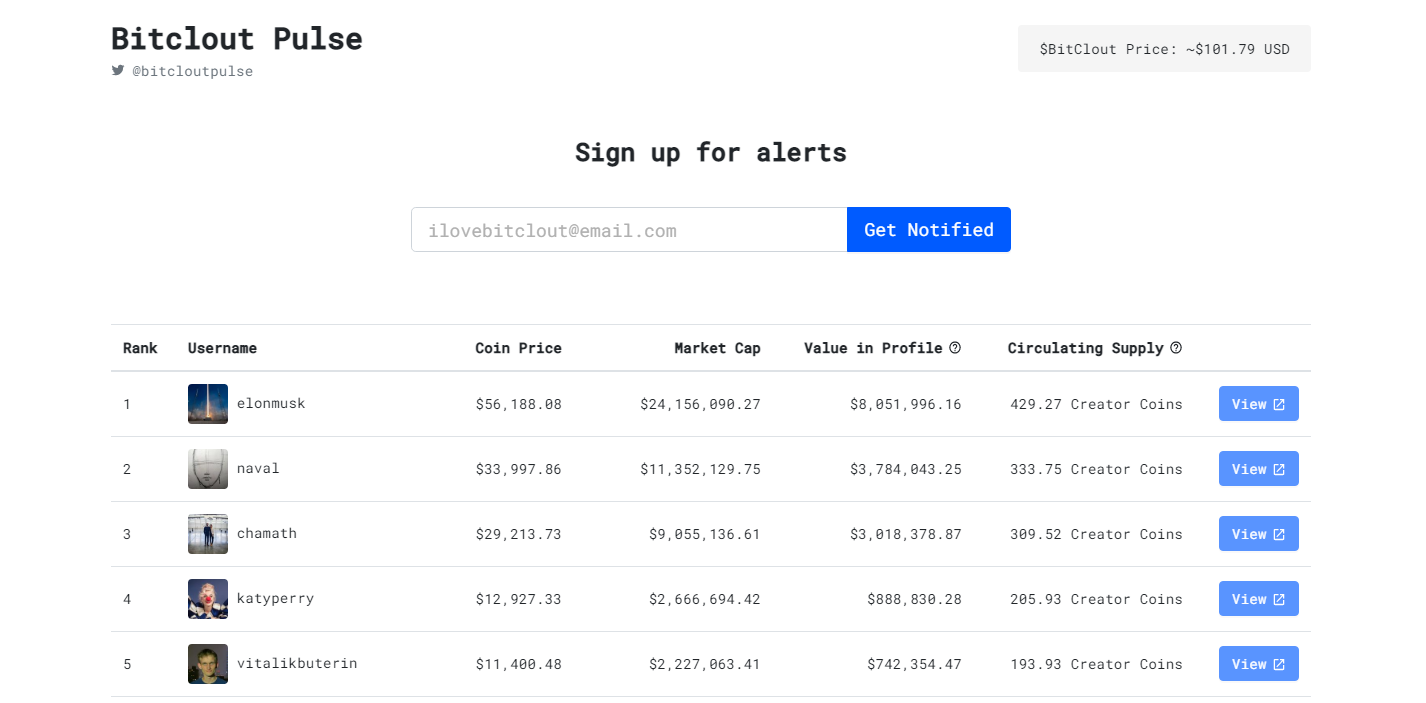This screenshot has width=1426, height=703.
Task: Click the $BitClout Price badge
Action: (1164, 49)
